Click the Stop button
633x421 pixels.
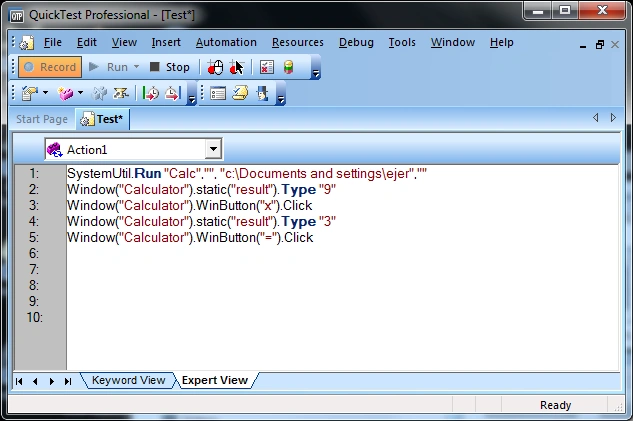coord(170,67)
